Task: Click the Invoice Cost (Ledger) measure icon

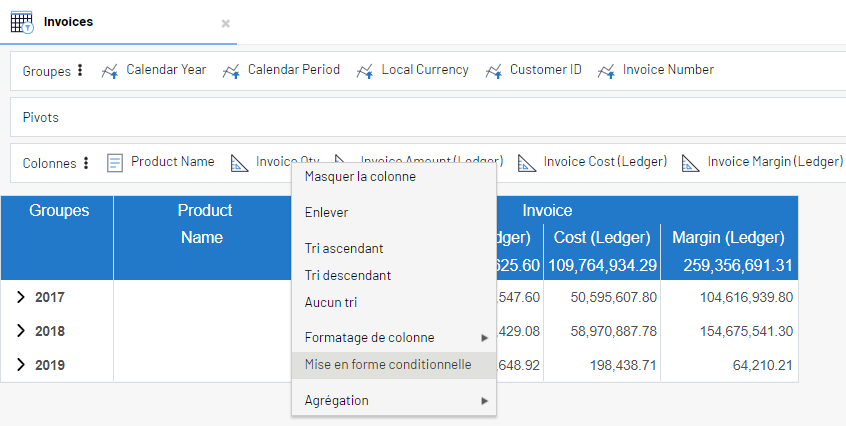Action: 527,162
